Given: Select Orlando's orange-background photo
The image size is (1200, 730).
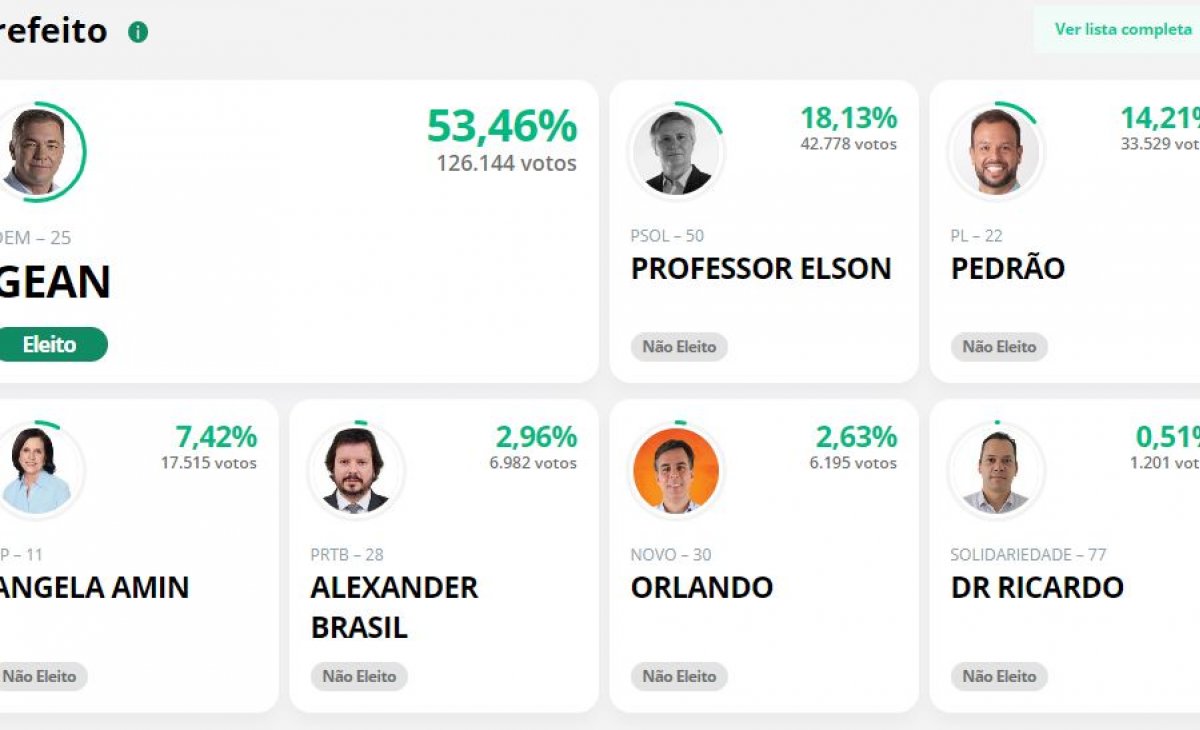Looking at the screenshot, I should pos(677,470).
